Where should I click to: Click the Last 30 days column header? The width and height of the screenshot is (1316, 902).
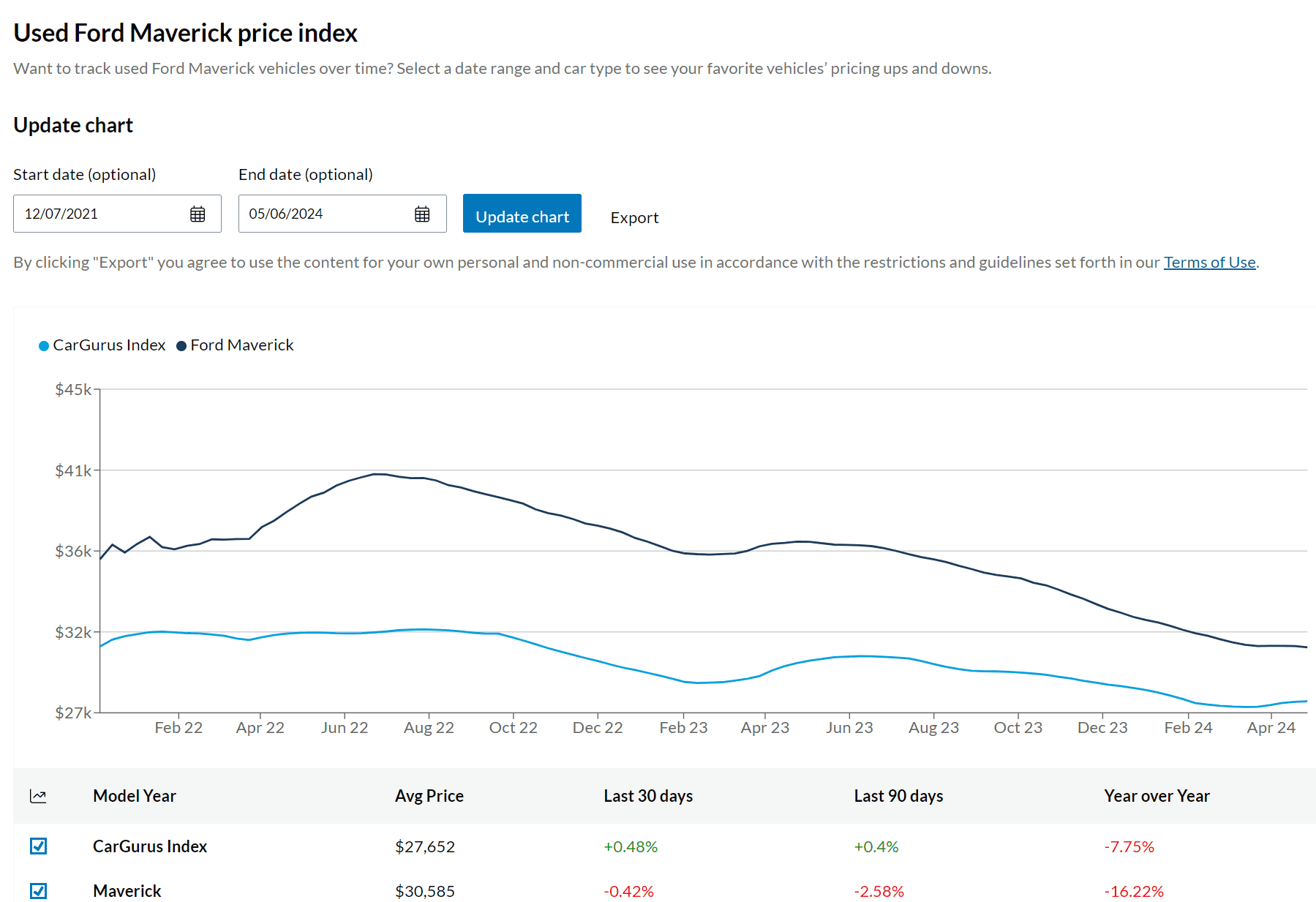coord(648,796)
